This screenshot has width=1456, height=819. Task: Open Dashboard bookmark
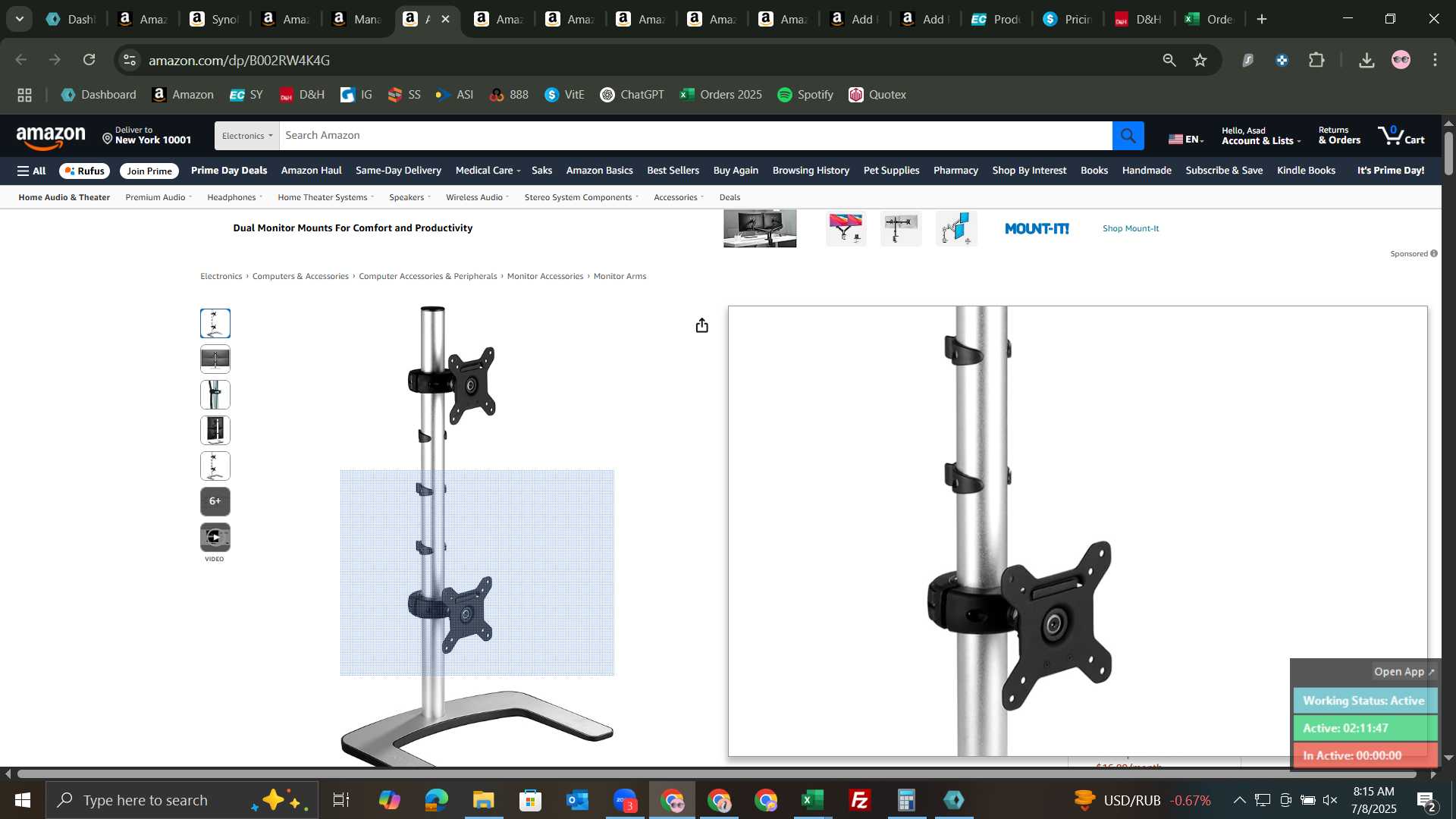[99, 95]
